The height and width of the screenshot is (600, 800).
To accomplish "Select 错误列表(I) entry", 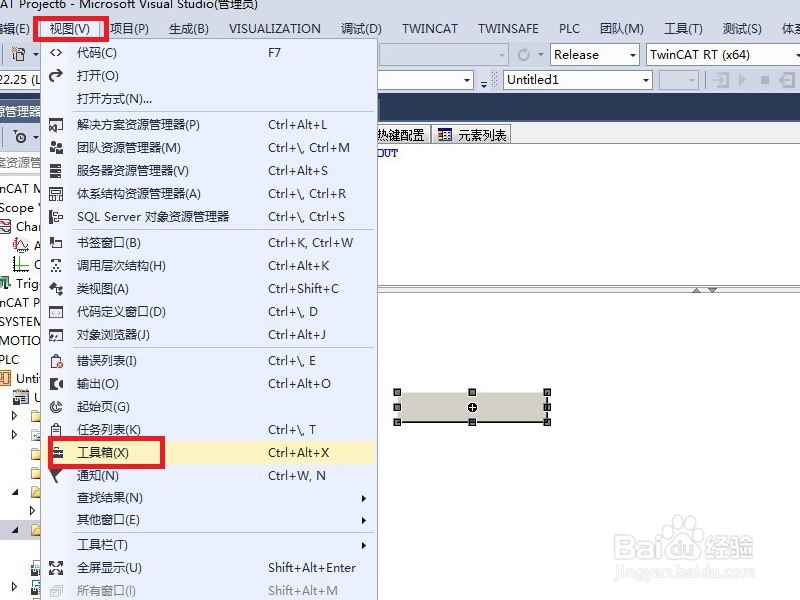I will click(x=208, y=361).
